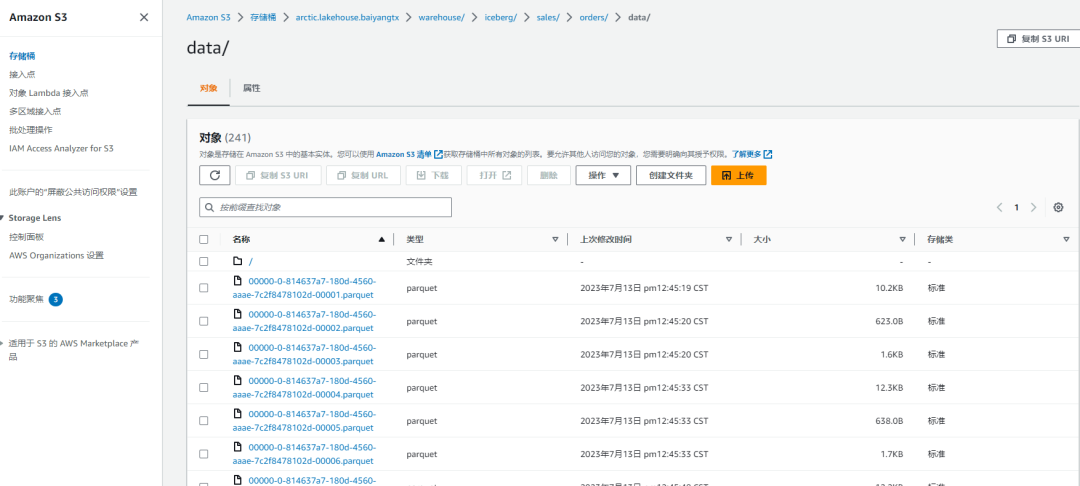Screen dimensions: 1080x486
Task: Open the 00004.parquet file link
Action: click(304, 388)
